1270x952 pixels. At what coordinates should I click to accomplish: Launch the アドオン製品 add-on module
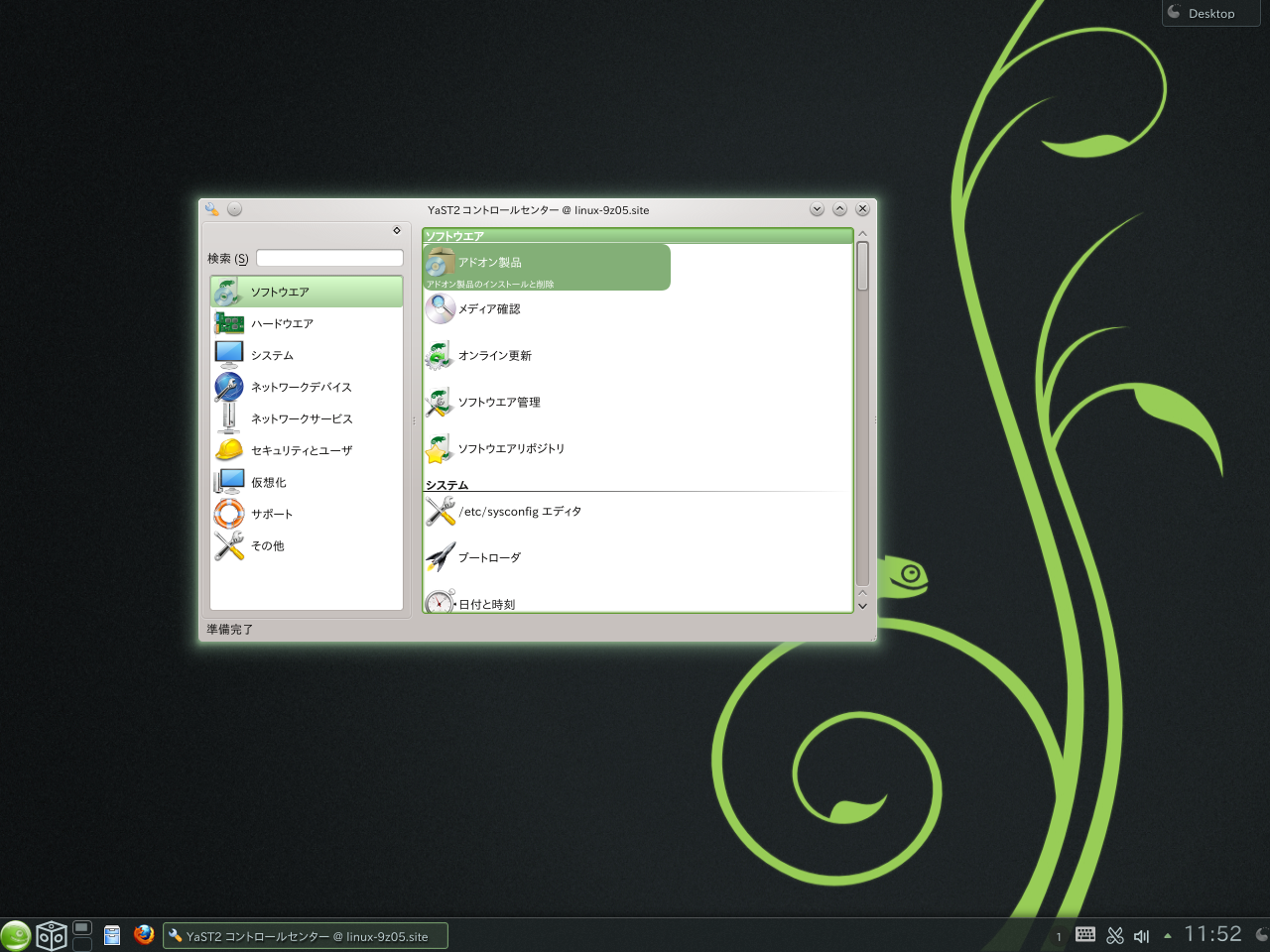pos(547,268)
